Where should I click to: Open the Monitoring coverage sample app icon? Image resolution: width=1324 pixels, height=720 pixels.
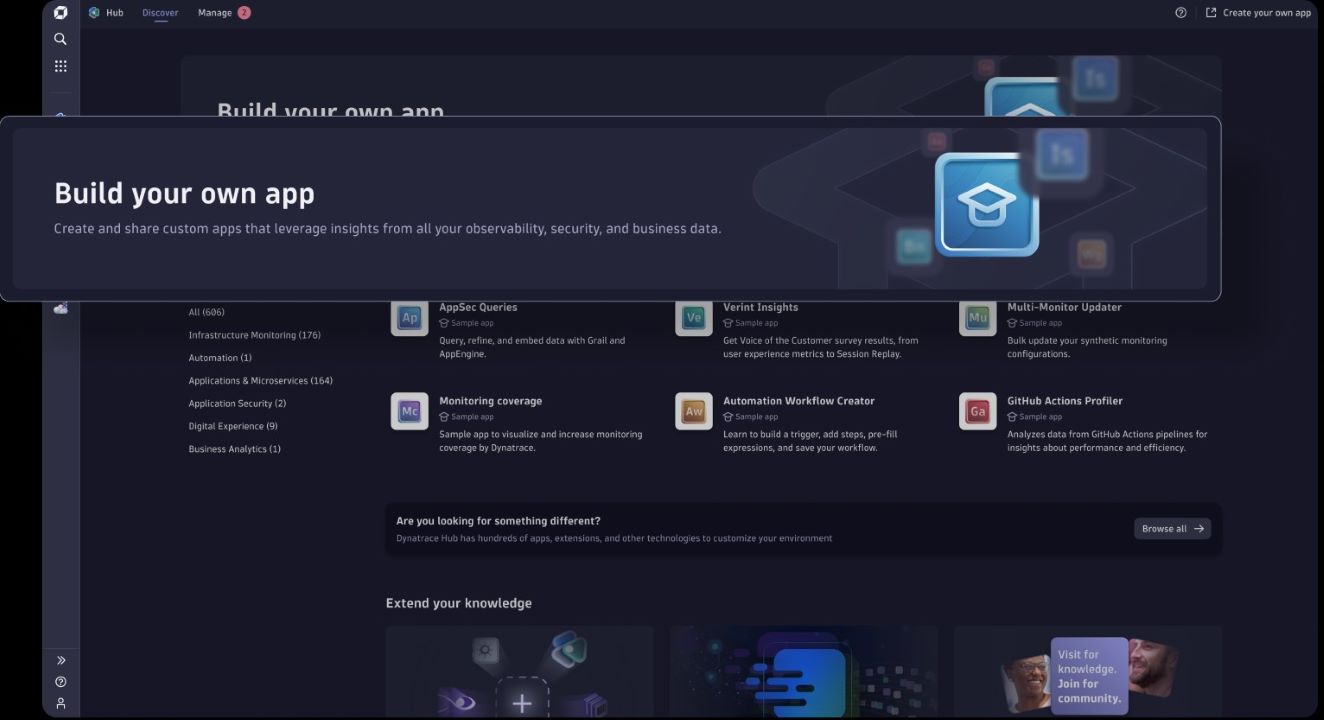click(409, 410)
